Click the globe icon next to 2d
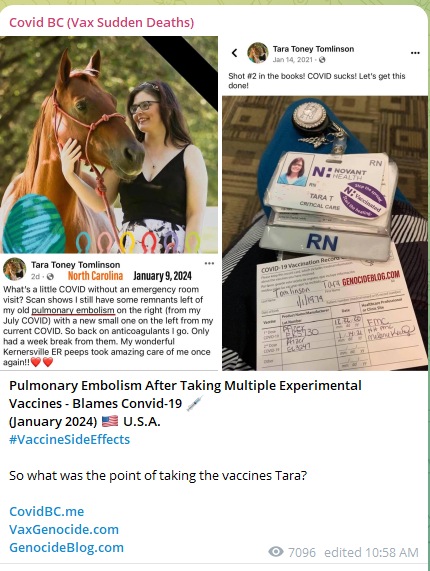This screenshot has width=430, height=571. click(51, 277)
